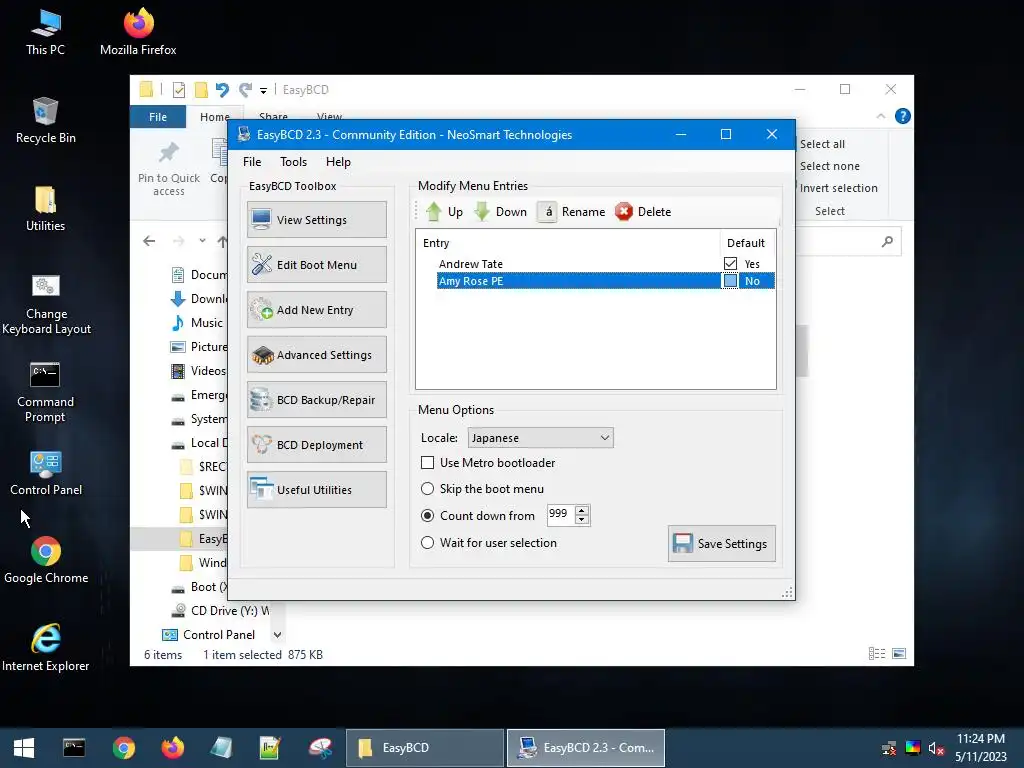Click Explorer search magnifier icon
This screenshot has height=768, width=1024.
887,242
